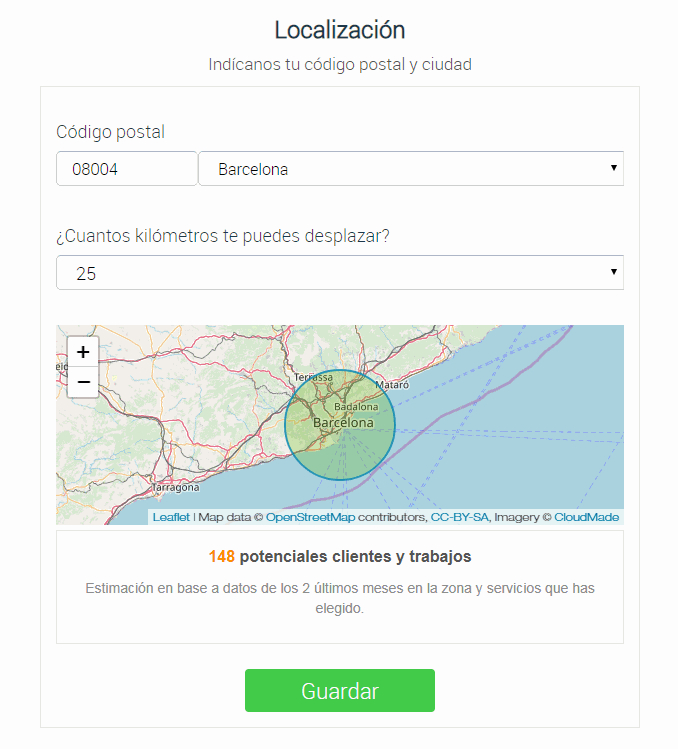
Task: Click the lower edge of the green radius circle
Action: click(x=340, y=479)
